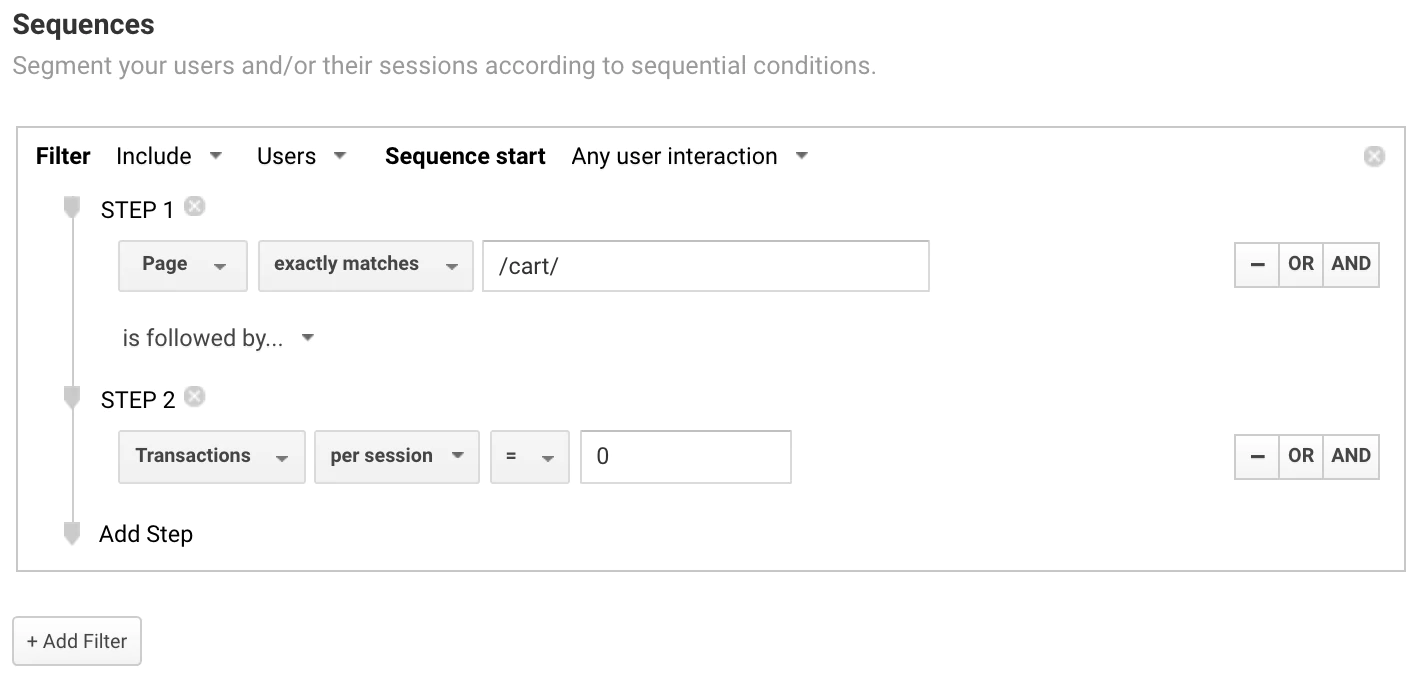Click 'Add Step' in the sequence

pyautogui.click(x=146, y=534)
